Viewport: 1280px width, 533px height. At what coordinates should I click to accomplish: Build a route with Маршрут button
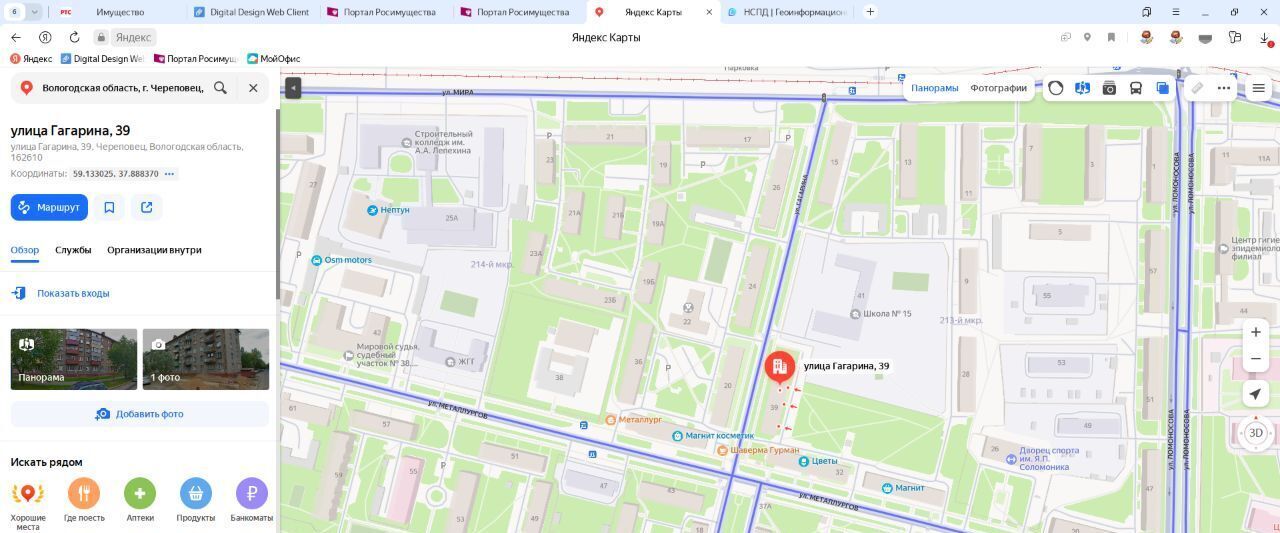click(x=49, y=207)
